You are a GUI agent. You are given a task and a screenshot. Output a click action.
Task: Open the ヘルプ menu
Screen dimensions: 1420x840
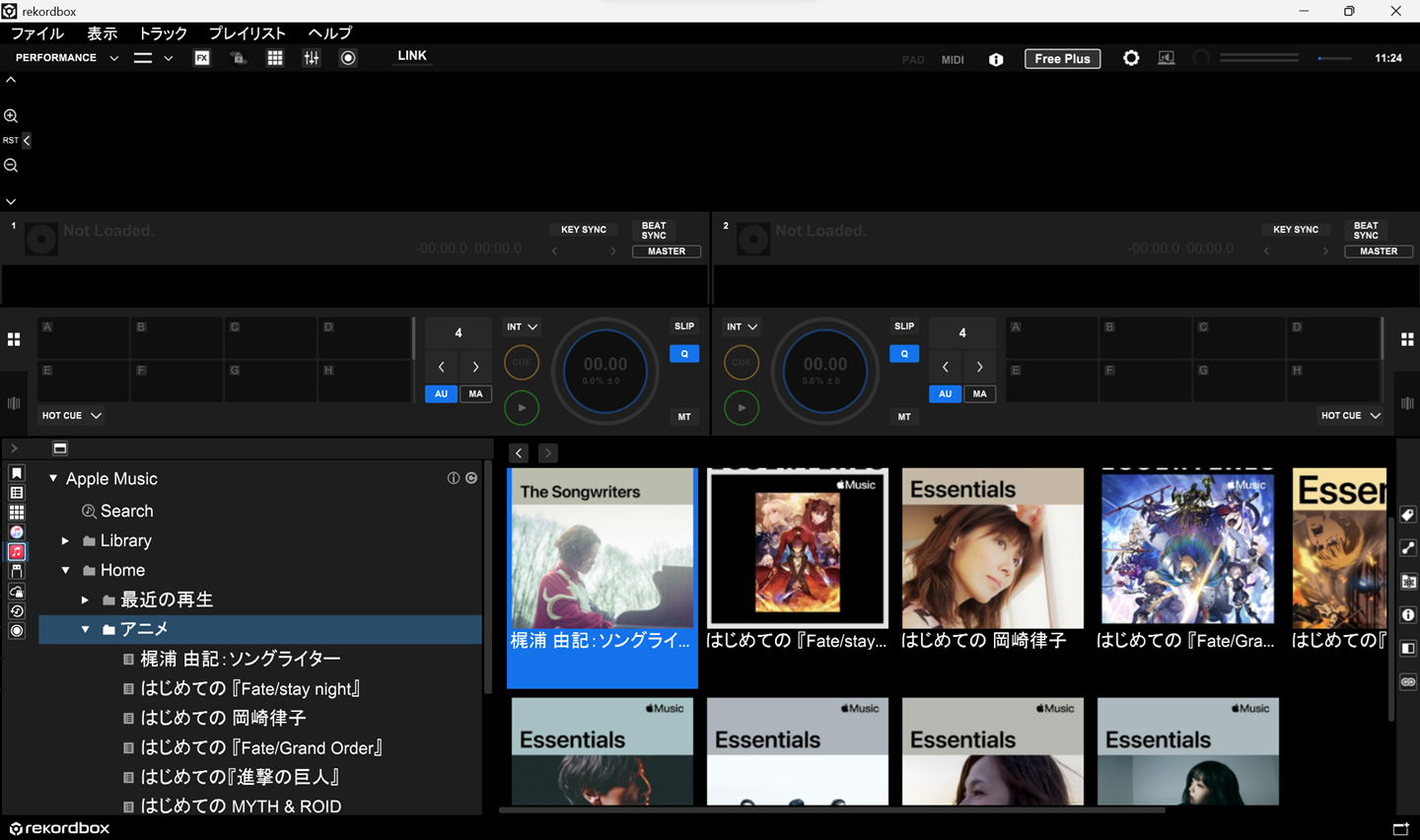(330, 34)
